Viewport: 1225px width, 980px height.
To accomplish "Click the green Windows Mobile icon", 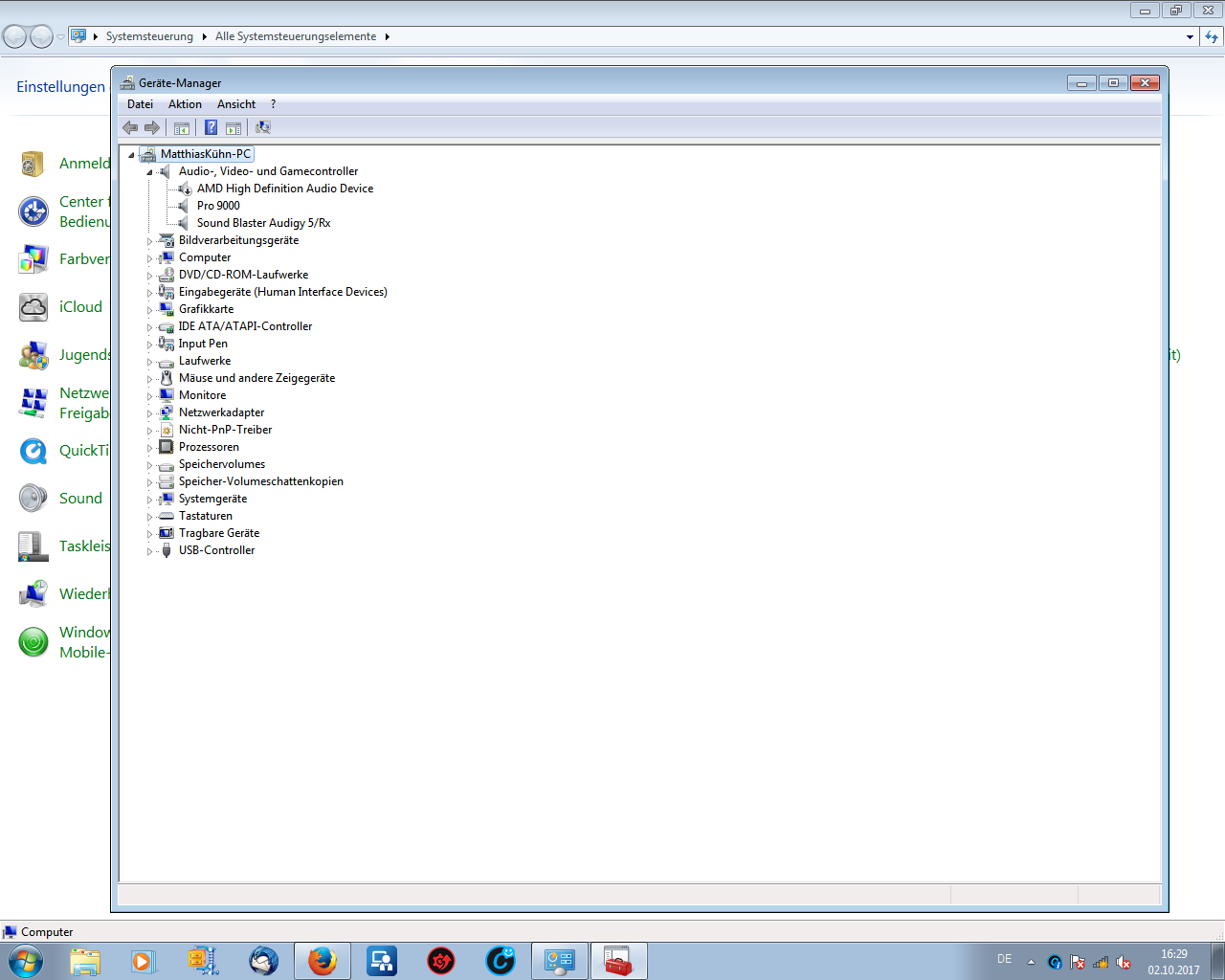I will (x=33, y=642).
